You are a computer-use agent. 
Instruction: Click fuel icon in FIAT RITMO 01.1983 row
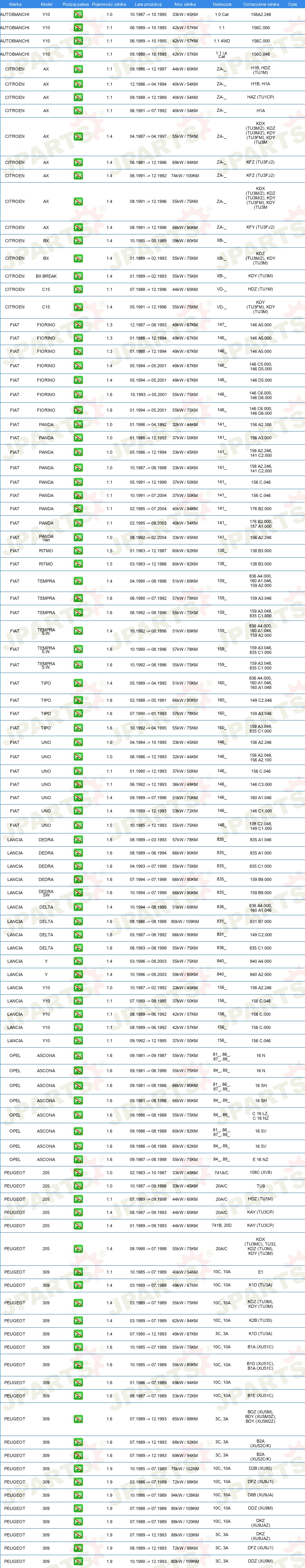[x=78, y=551]
